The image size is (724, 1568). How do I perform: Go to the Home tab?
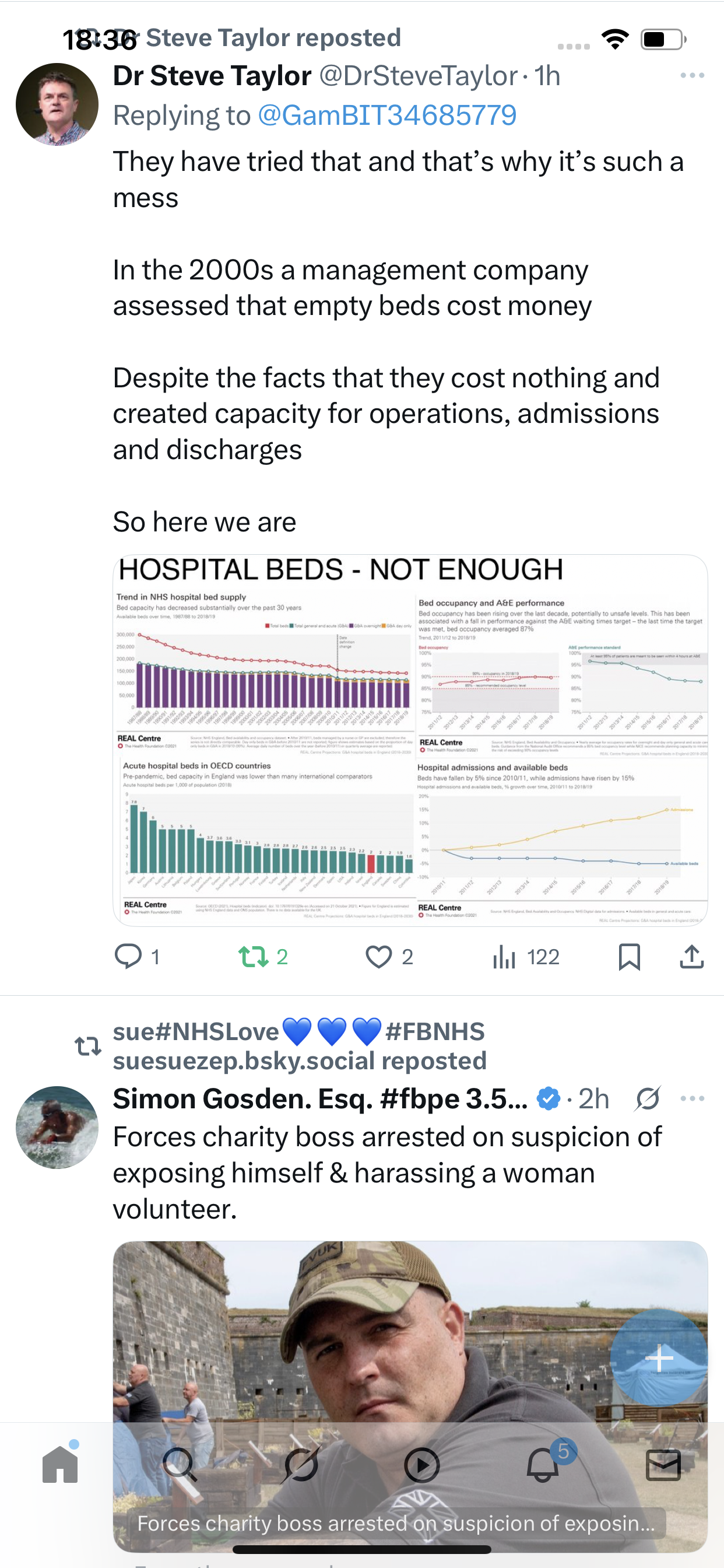[60, 1465]
